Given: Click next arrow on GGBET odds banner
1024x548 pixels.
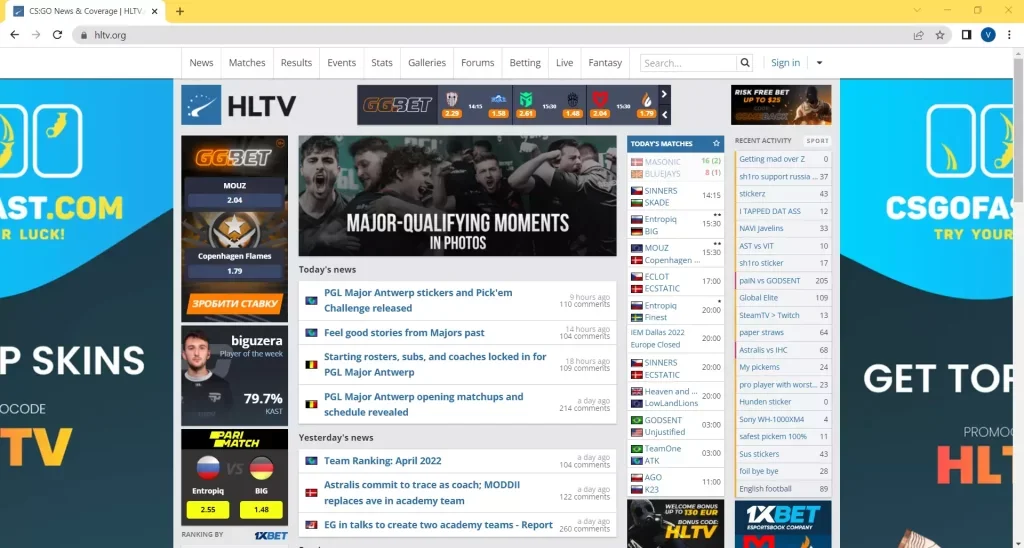Looking at the screenshot, I should pyautogui.click(x=664, y=94).
